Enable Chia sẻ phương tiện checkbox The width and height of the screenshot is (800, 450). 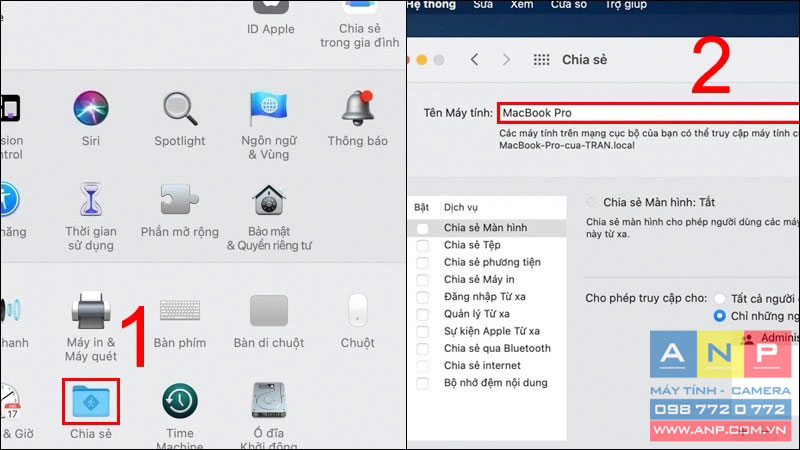(422, 263)
